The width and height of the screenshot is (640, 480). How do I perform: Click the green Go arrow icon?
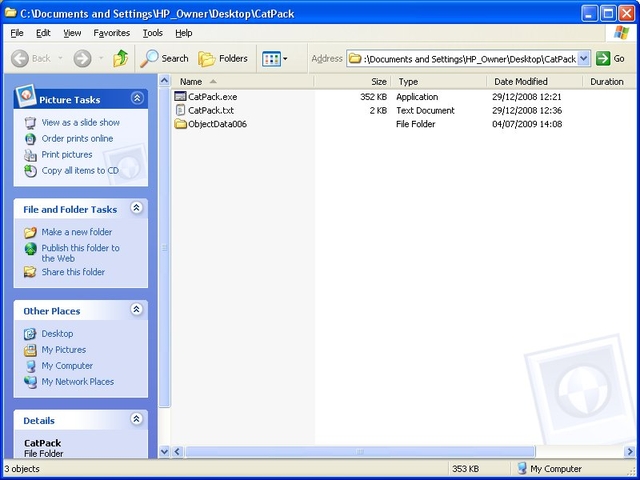tap(603, 59)
